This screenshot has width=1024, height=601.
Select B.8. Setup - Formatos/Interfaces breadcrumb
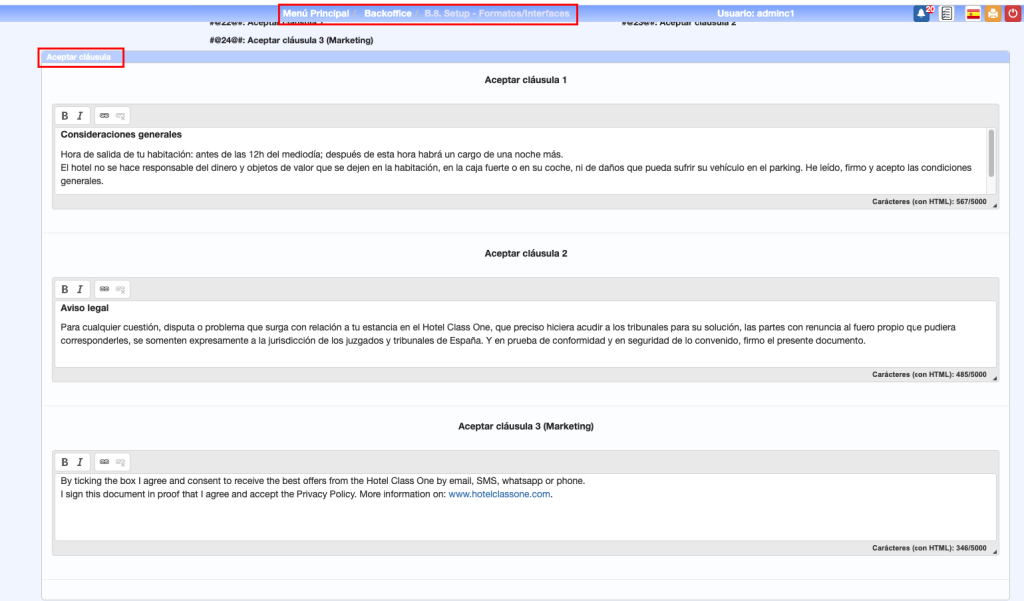coord(497,14)
